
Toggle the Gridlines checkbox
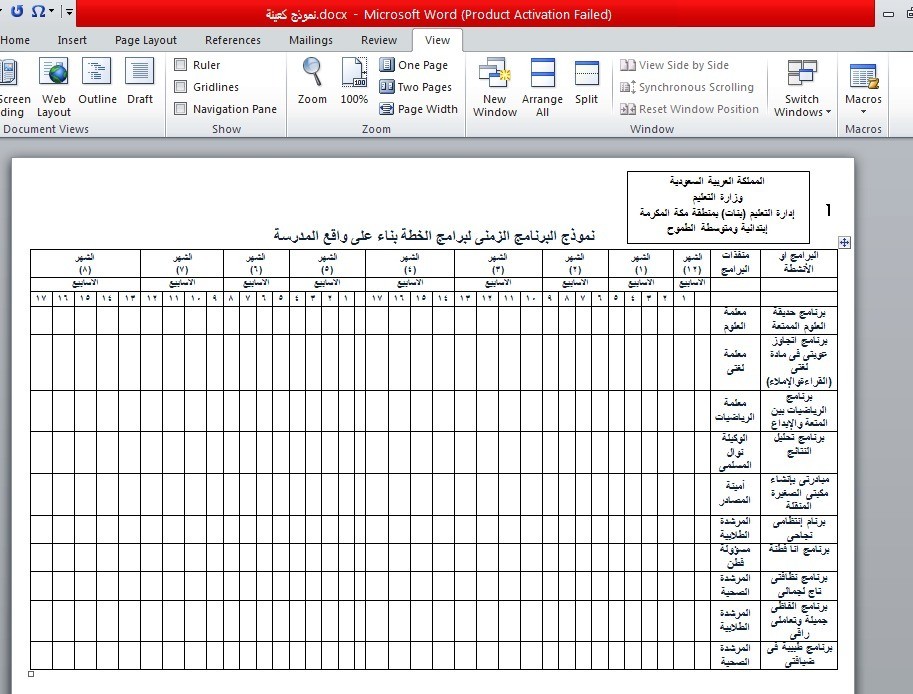tap(181, 87)
